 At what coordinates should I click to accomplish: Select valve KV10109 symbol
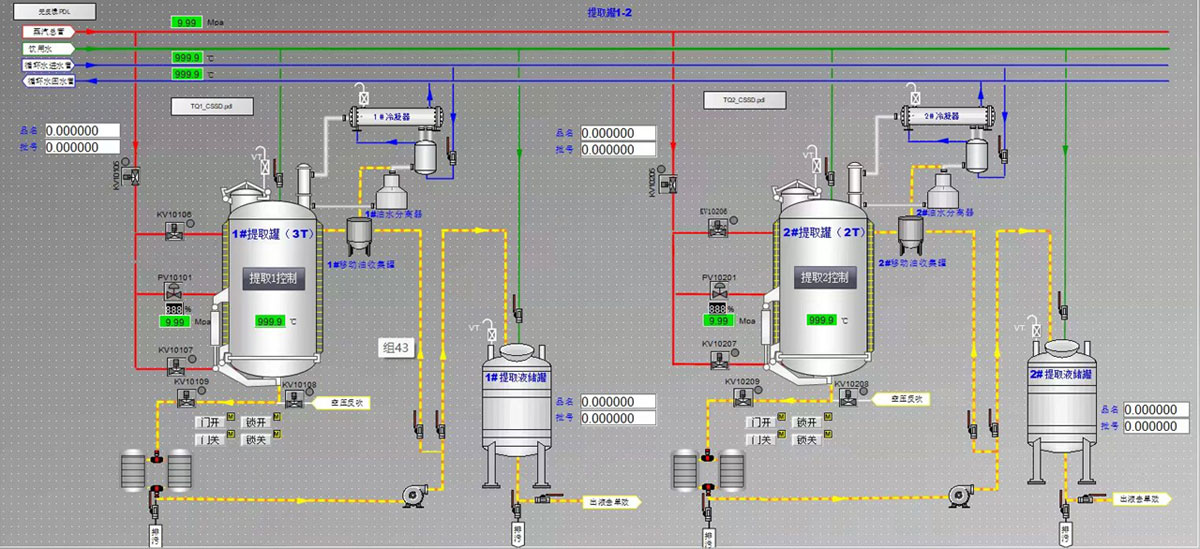click(186, 397)
